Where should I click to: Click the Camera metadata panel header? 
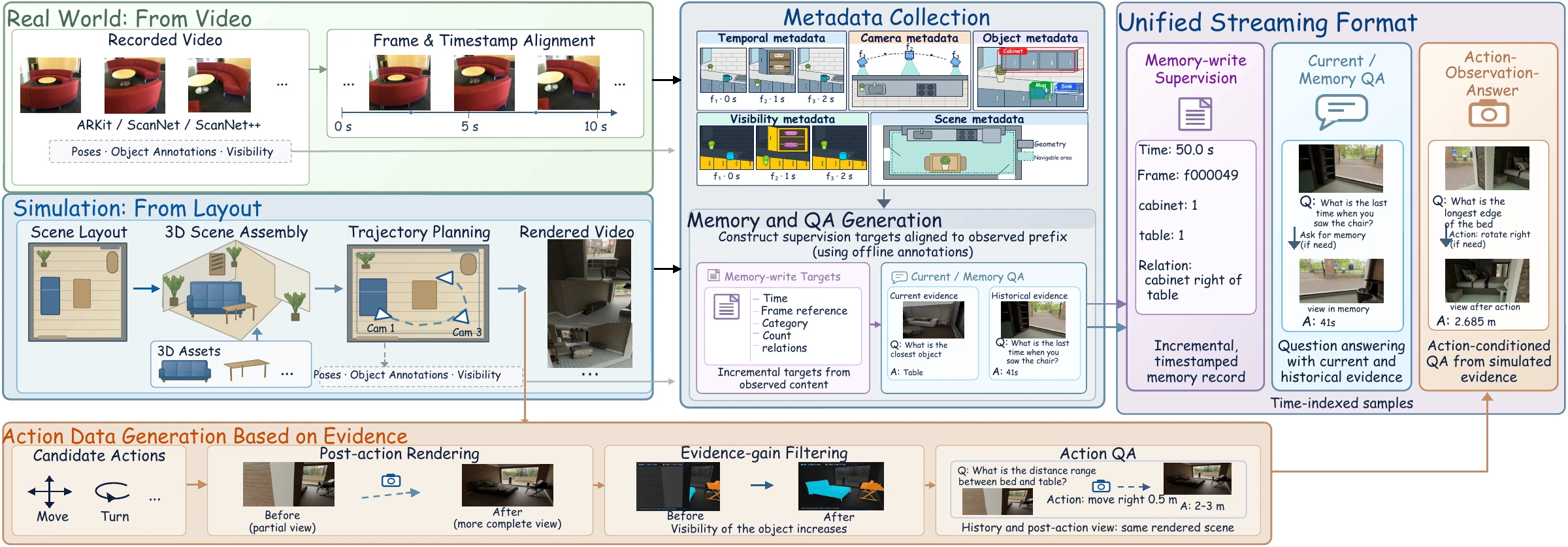point(909,38)
